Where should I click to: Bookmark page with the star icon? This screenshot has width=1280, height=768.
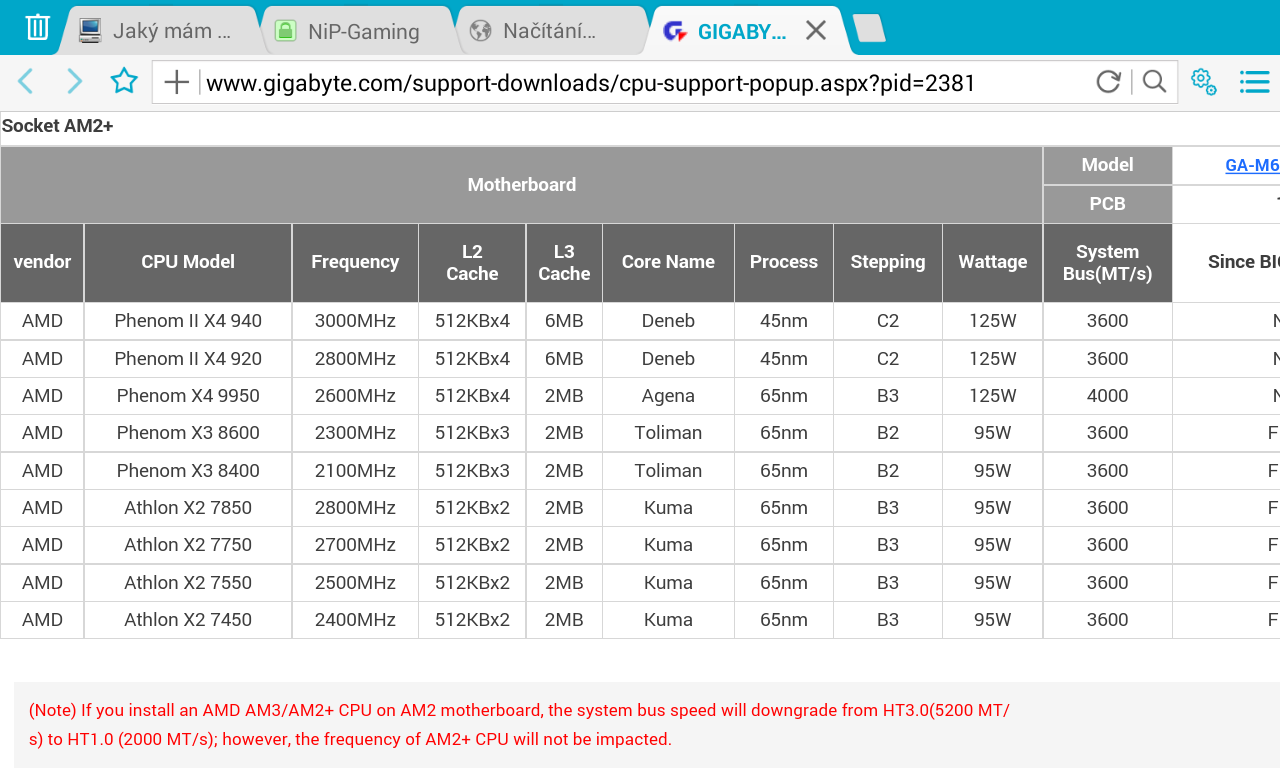[x=124, y=81]
